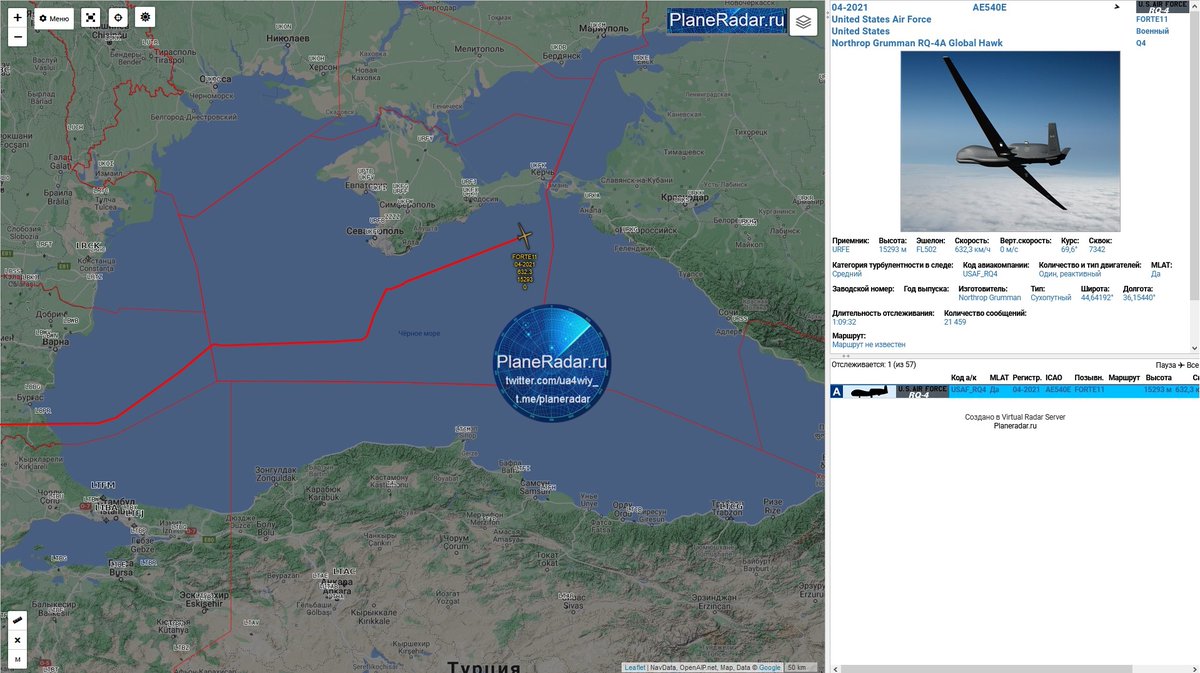Open the map settings gear

coord(144,17)
